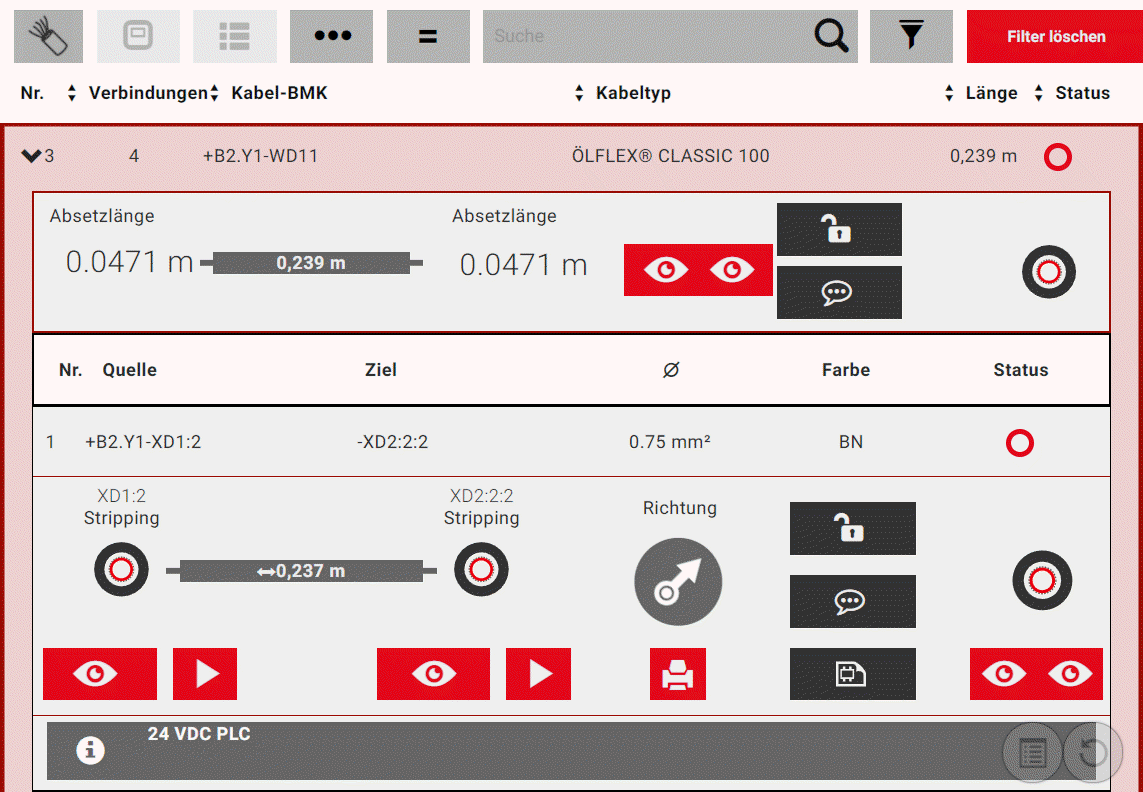Click the right Absetzlänge value 0.0471 m
Image resolution: width=1143 pixels, height=792 pixels.
click(523, 265)
